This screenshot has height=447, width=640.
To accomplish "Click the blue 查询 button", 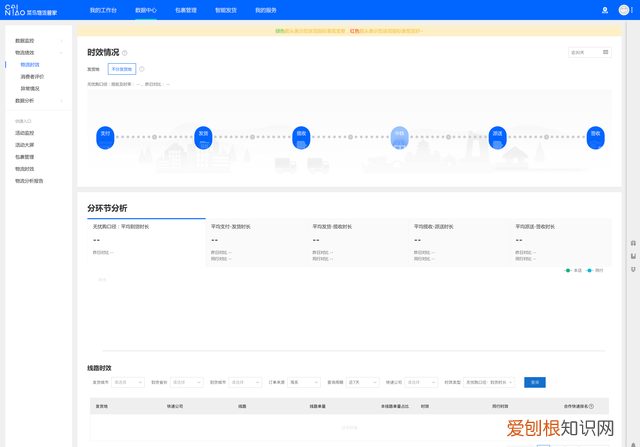I will [534, 382].
